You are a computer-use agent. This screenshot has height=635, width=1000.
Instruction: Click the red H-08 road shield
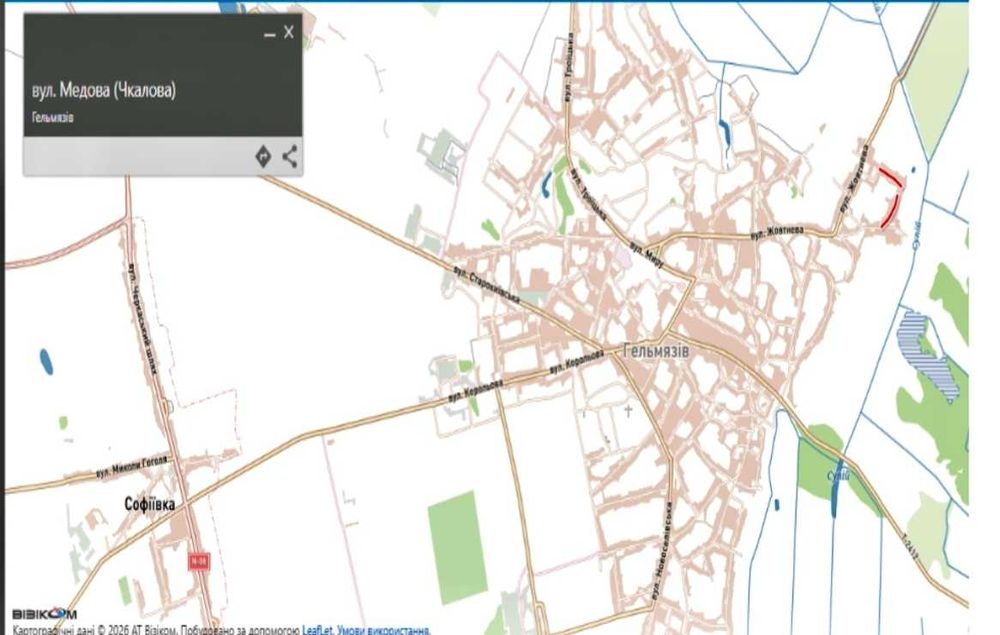coord(199,562)
